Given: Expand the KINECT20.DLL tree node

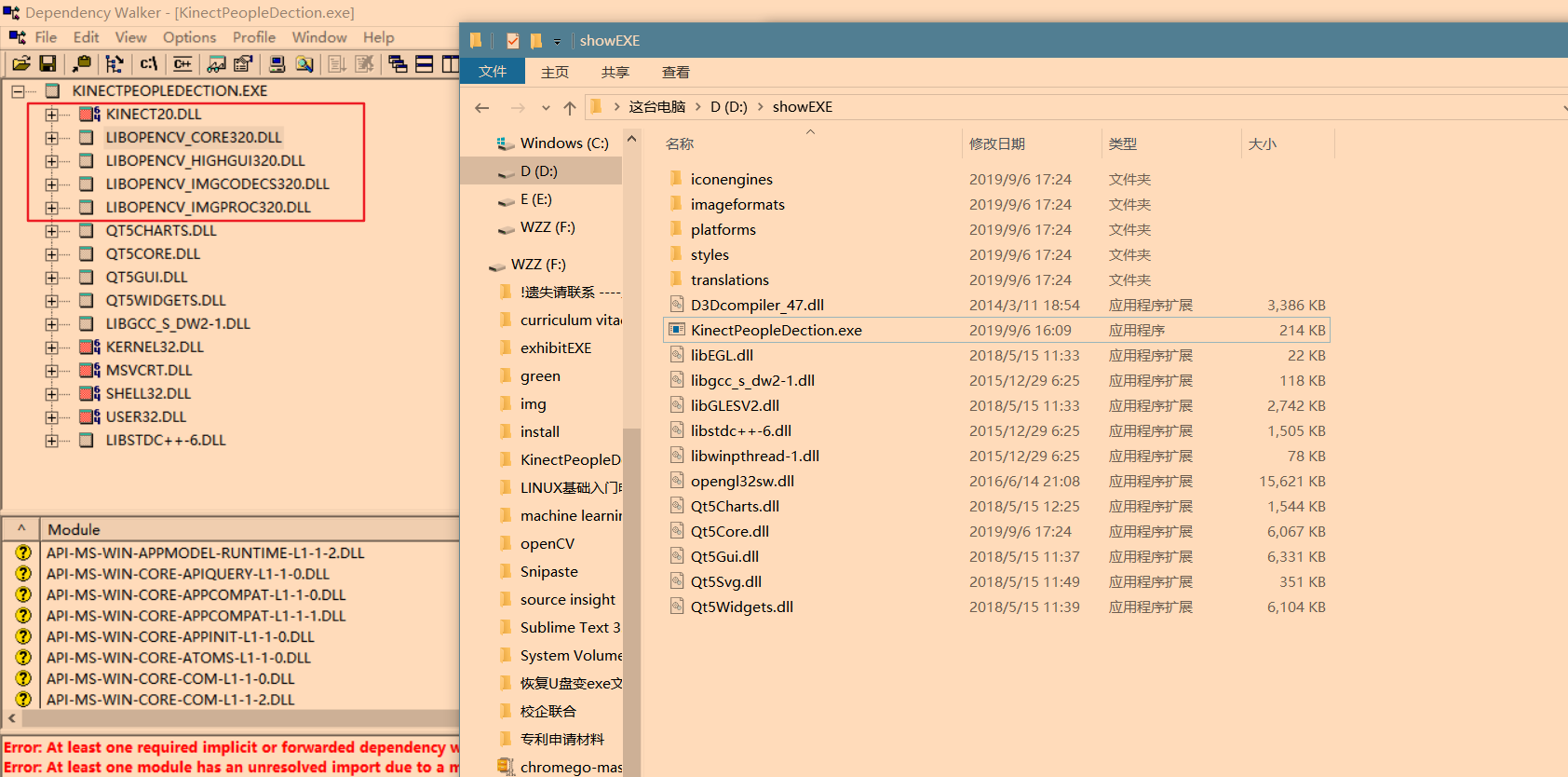Looking at the screenshot, I should [51, 115].
